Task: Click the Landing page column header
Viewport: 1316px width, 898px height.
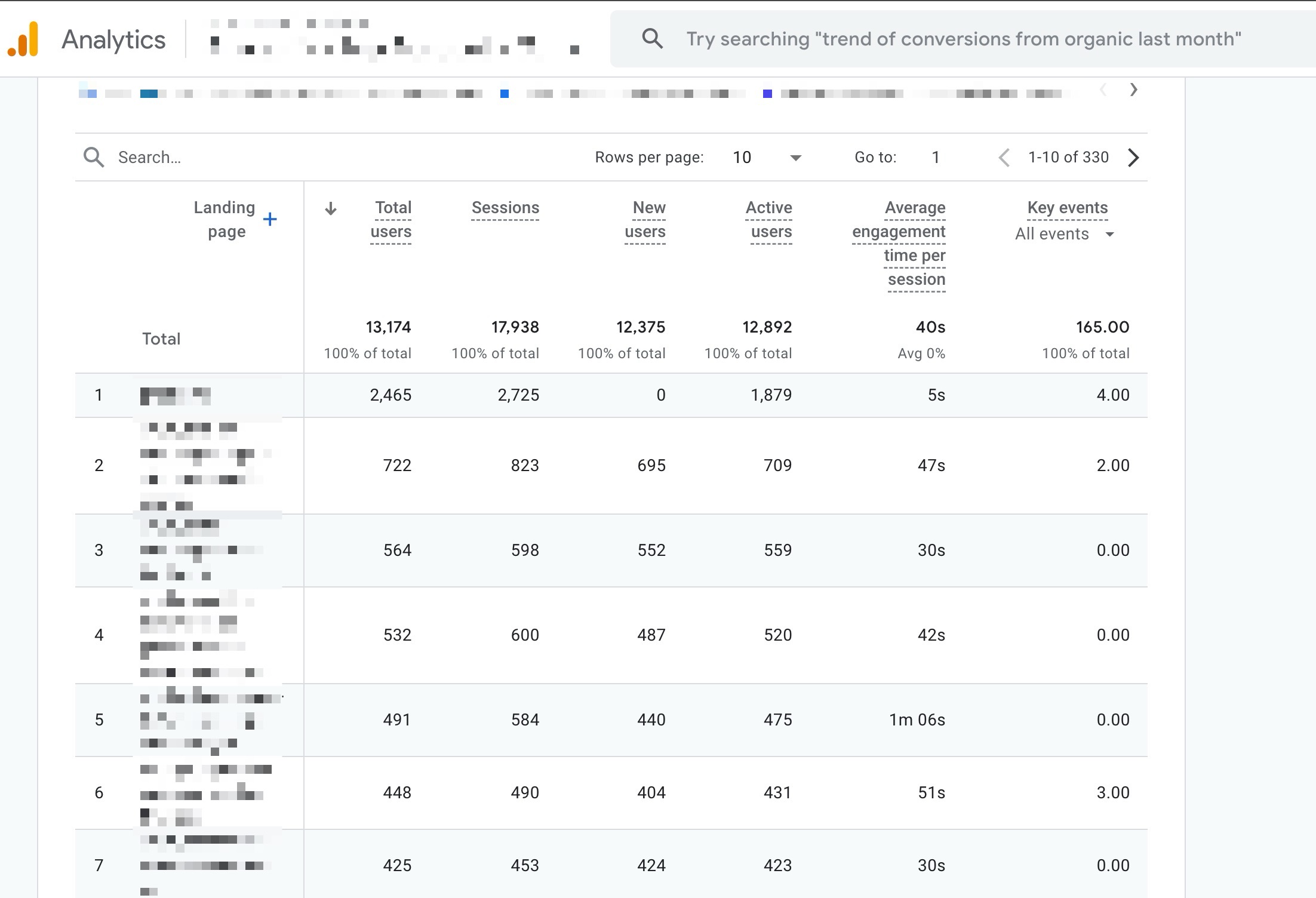Action: click(225, 220)
